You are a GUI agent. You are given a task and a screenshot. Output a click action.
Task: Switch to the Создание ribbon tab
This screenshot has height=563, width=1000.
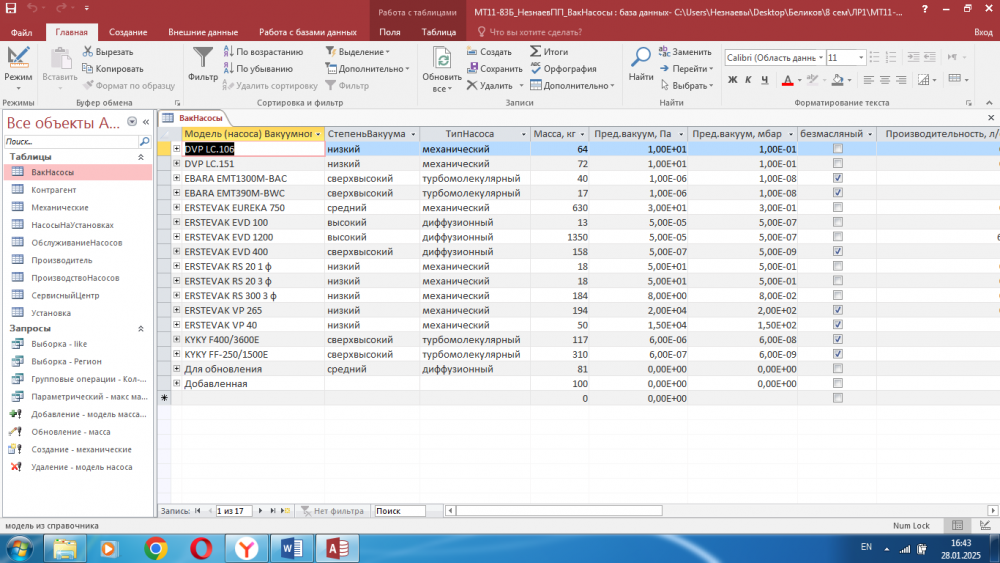pyautogui.click(x=128, y=32)
